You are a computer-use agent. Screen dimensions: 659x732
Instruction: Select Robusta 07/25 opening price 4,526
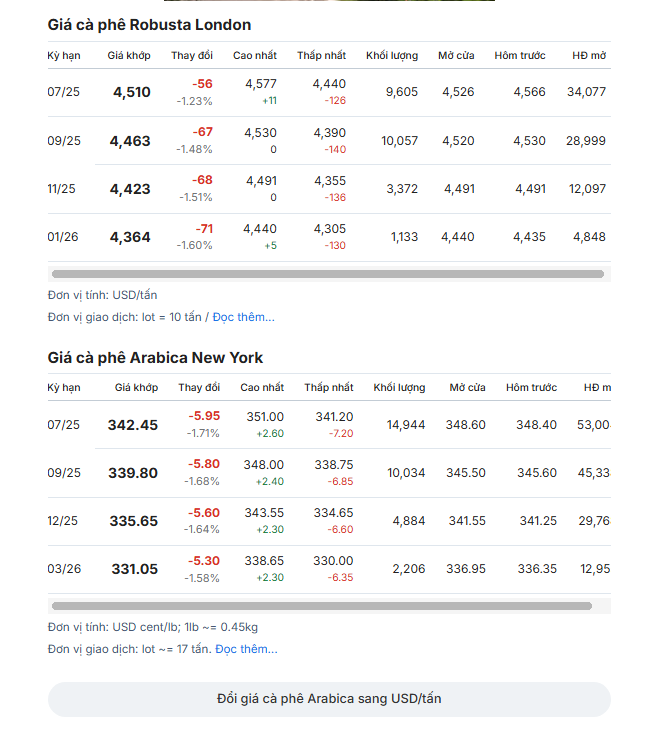tap(458, 92)
